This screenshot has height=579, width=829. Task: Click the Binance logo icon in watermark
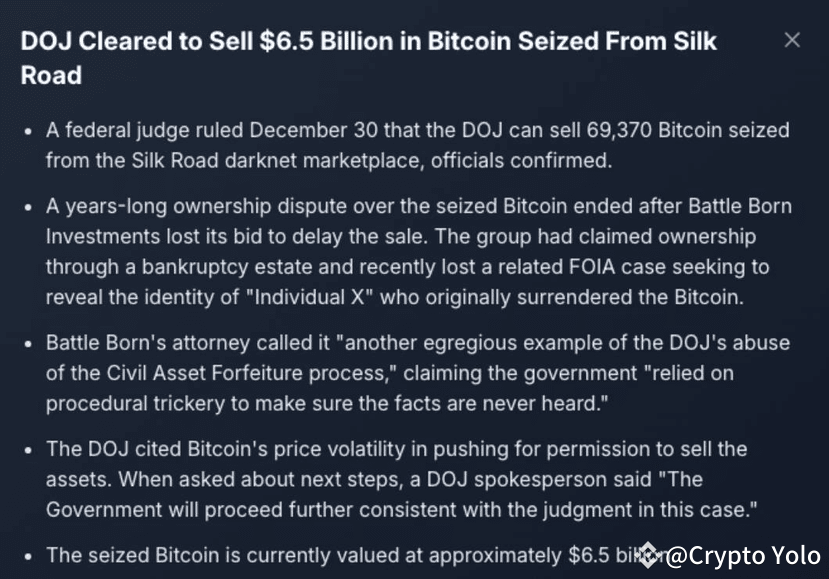click(650, 555)
